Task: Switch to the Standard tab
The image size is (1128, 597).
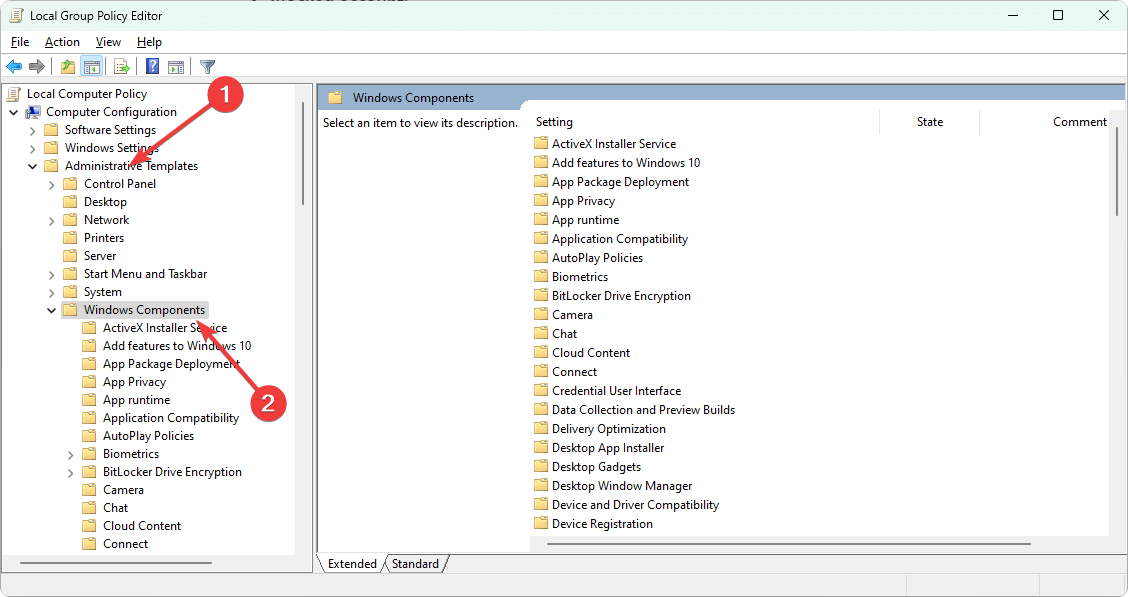Action: 415,564
